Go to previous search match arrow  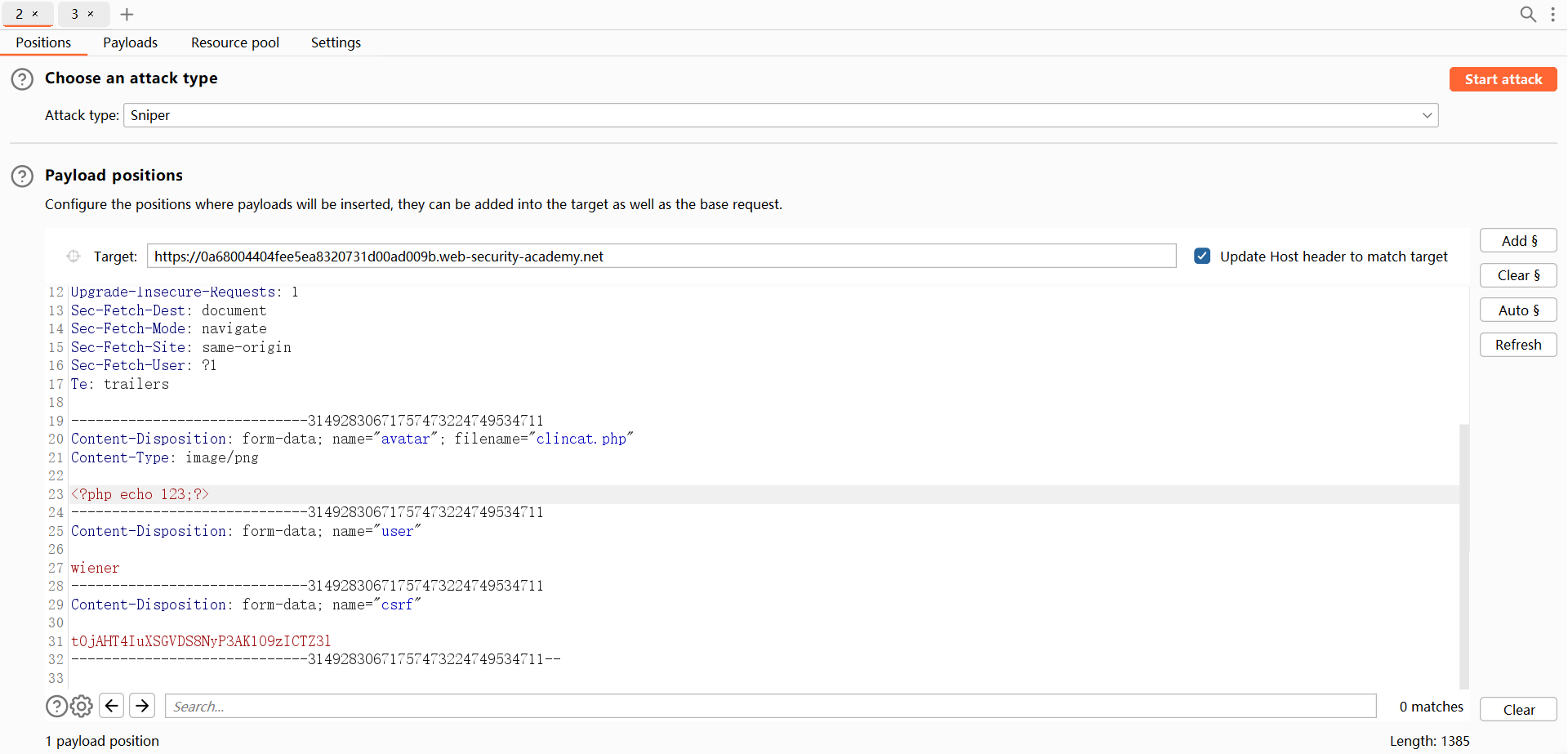tap(112, 706)
